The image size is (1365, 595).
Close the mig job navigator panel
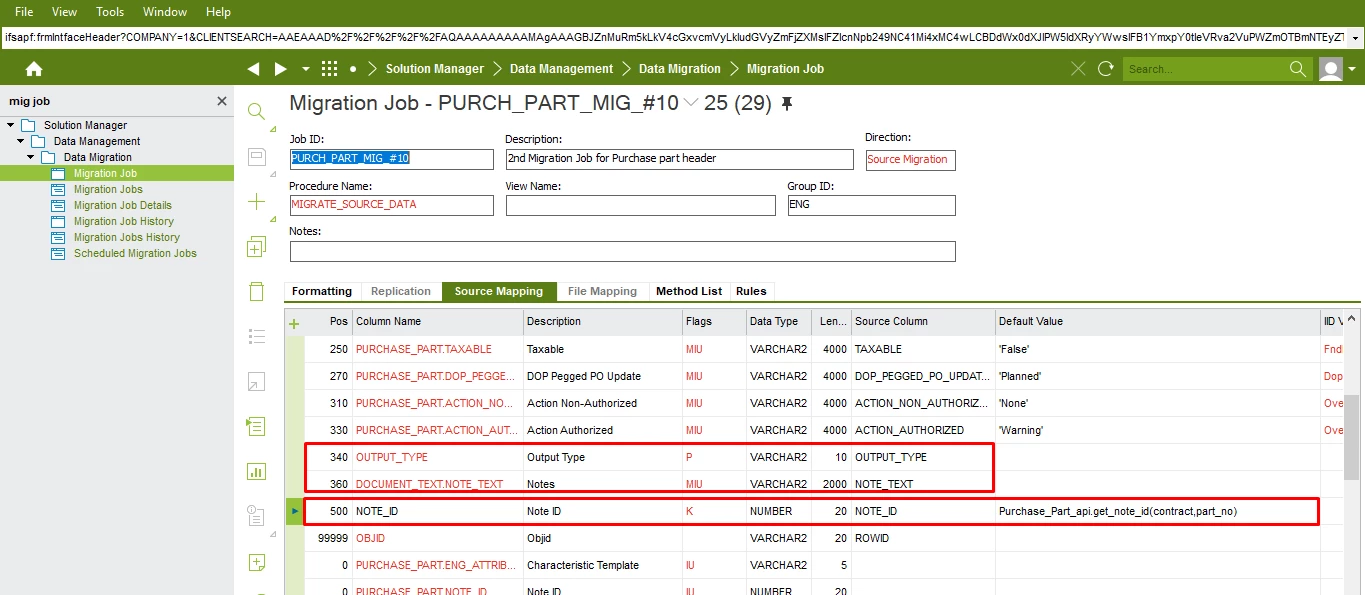coord(222,101)
